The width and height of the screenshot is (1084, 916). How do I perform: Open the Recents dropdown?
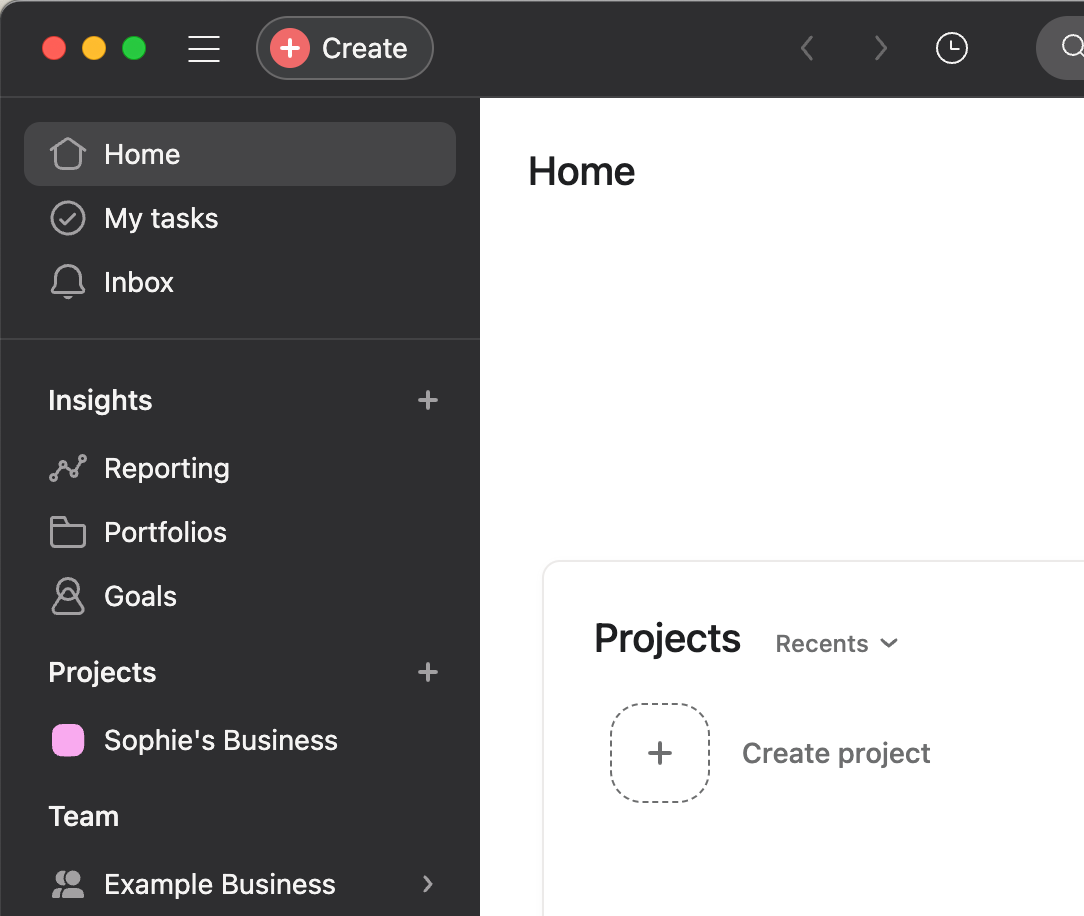[837, 644]
